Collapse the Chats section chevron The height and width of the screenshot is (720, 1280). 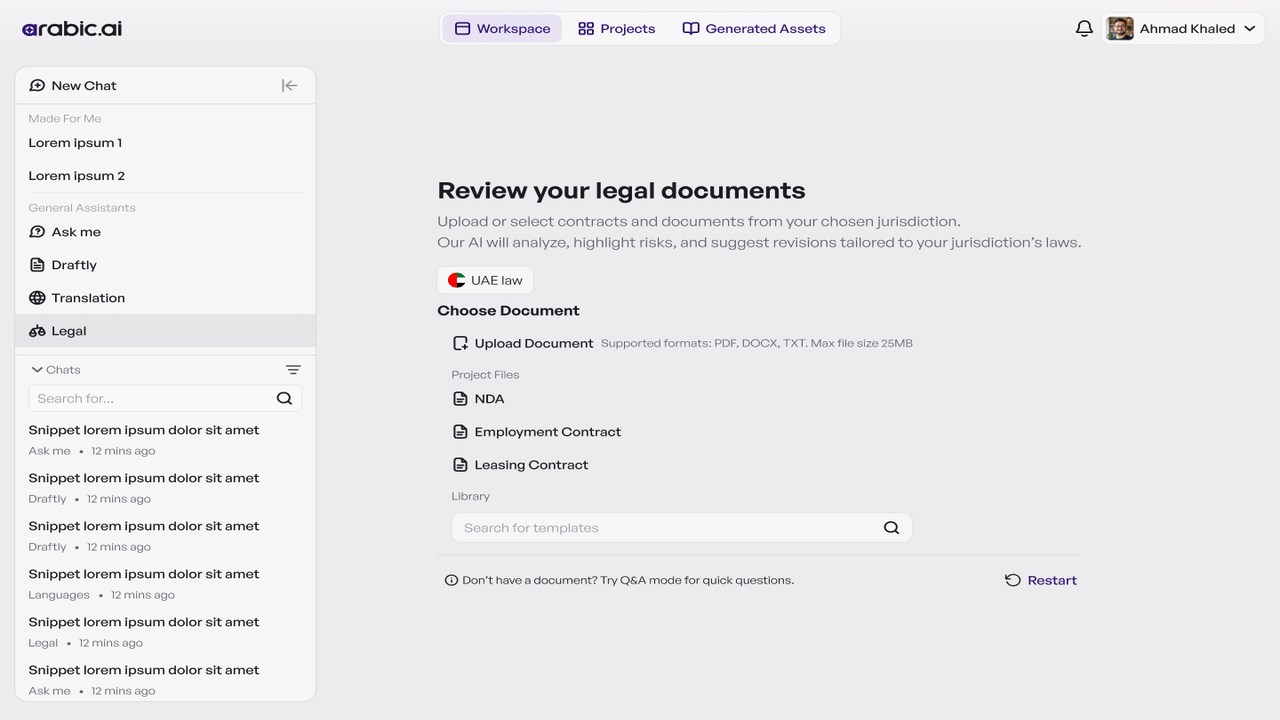pyautogui.click(x=37, y=370)
